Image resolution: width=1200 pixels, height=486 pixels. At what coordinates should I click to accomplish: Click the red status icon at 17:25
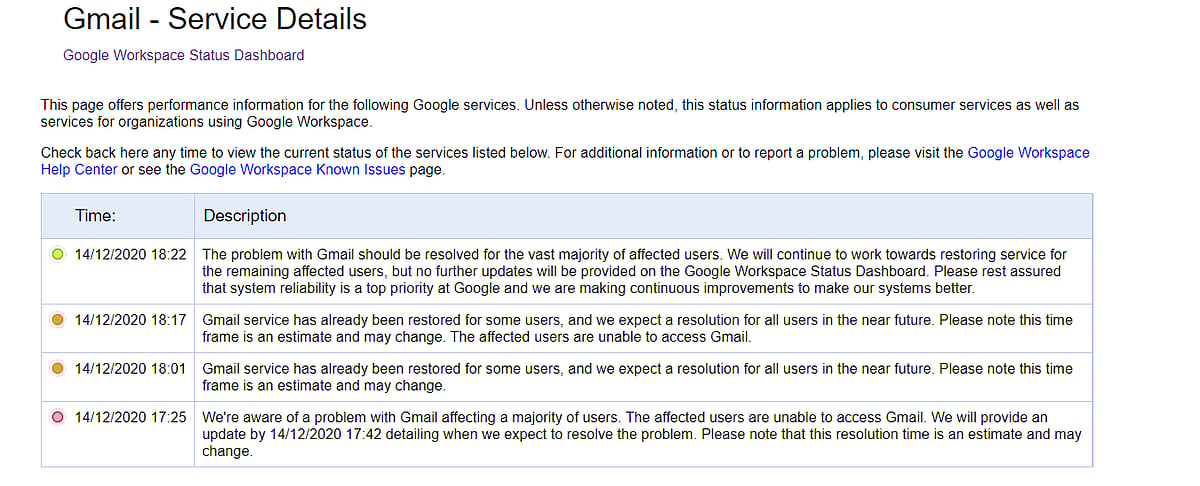(57, 417)
